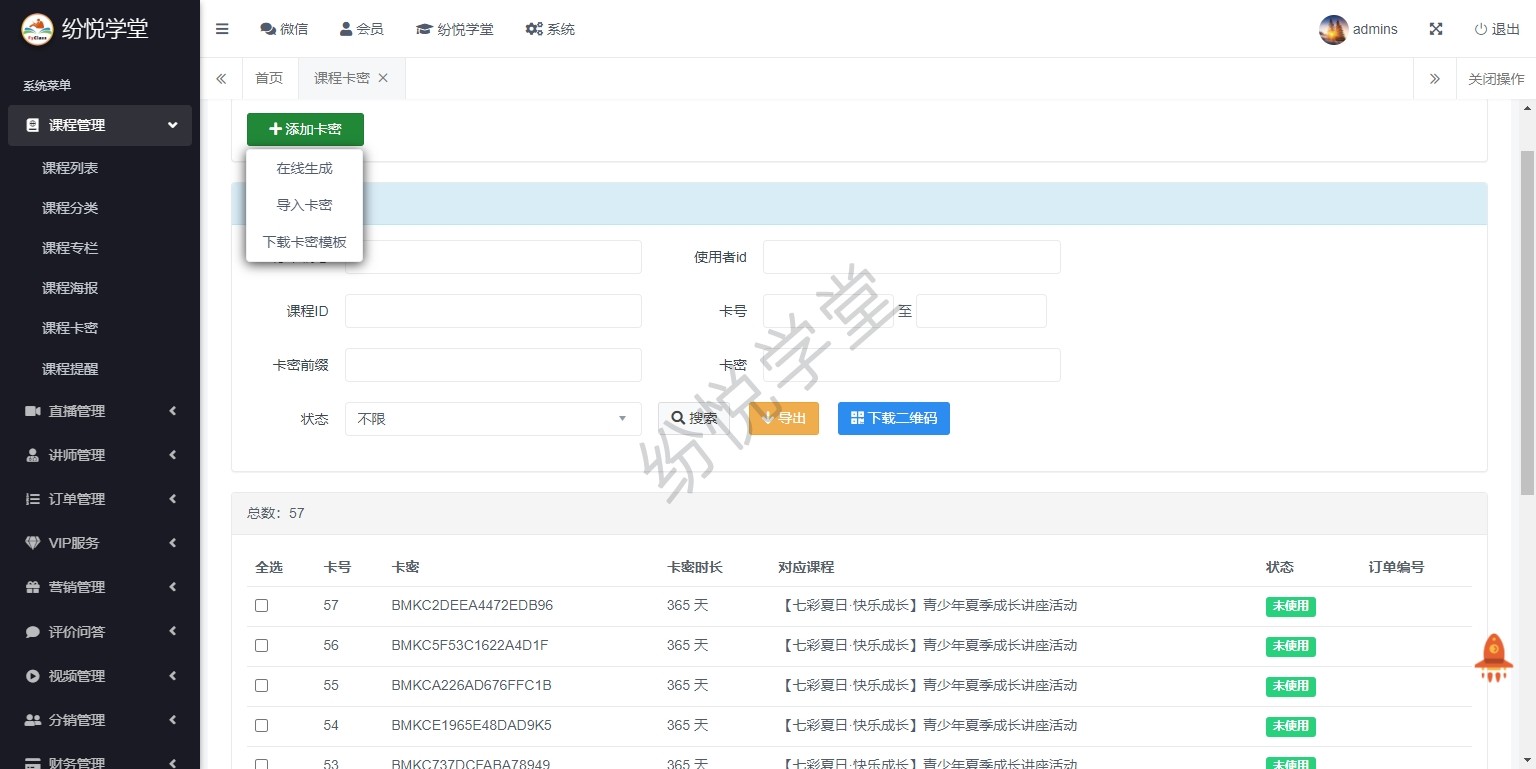The width and height of the screenshot is (1536, 769).
Task: Check the checkbox for card 57
Action: tap(261, 606)
